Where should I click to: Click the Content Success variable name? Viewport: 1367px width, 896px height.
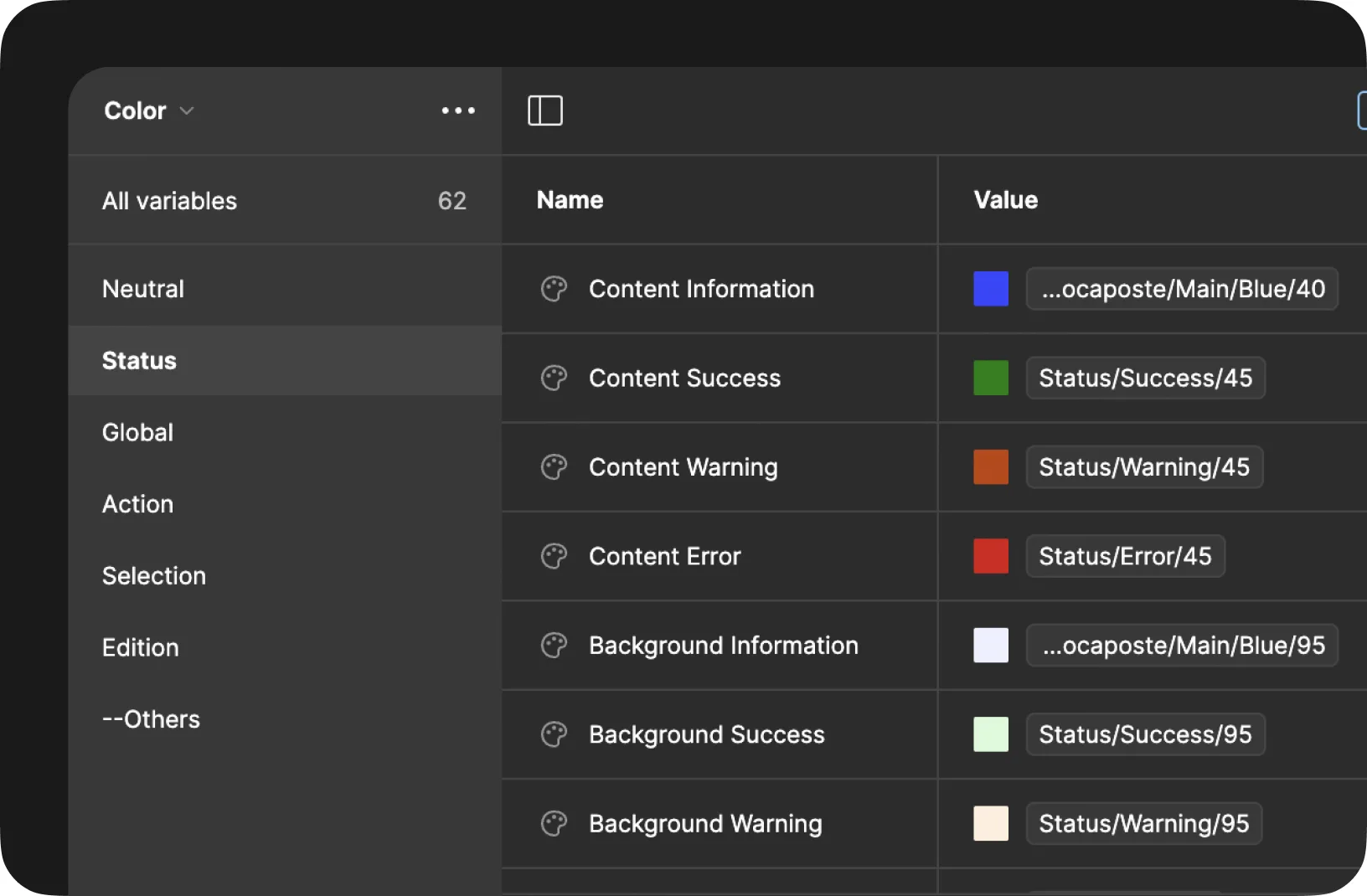[684, 378]
